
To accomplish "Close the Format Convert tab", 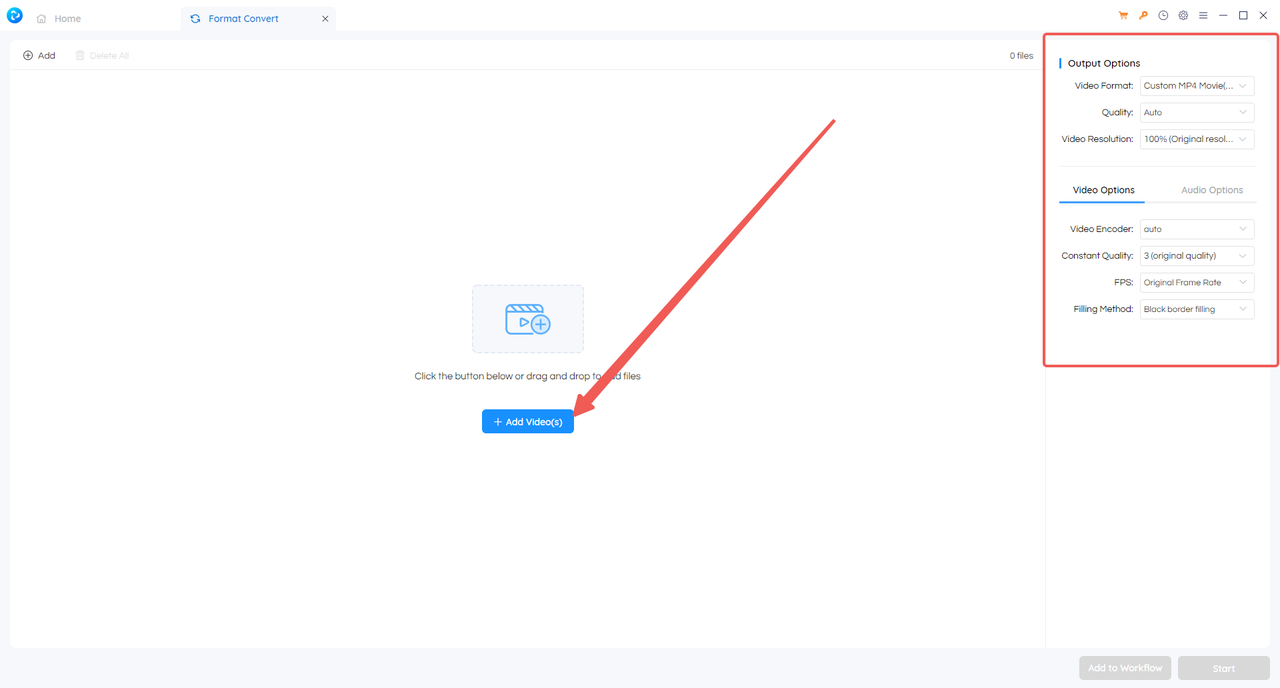I will tap(325, 18).
